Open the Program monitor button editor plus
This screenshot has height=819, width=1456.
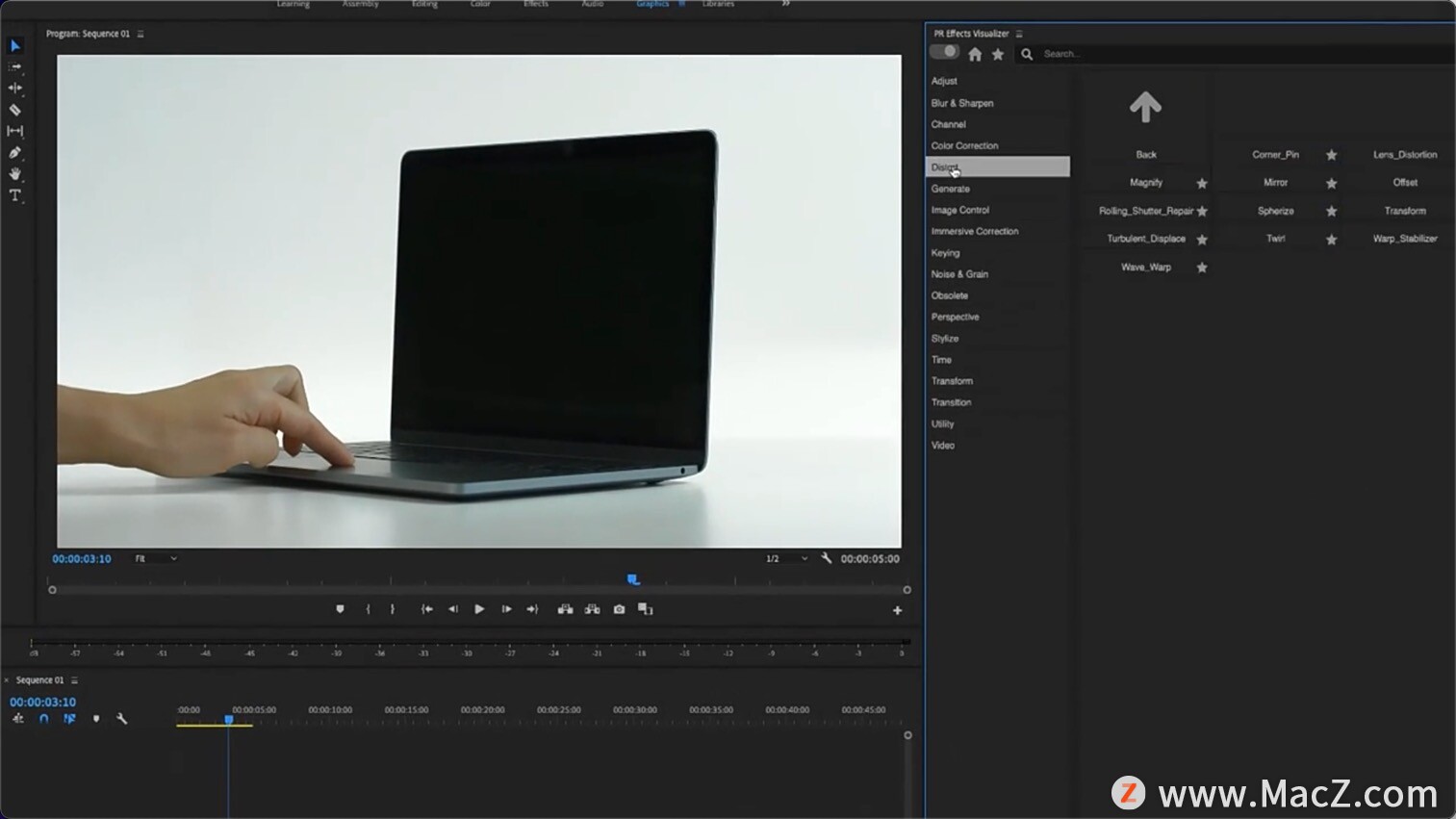pyautogui.click(x=897, y=610)
